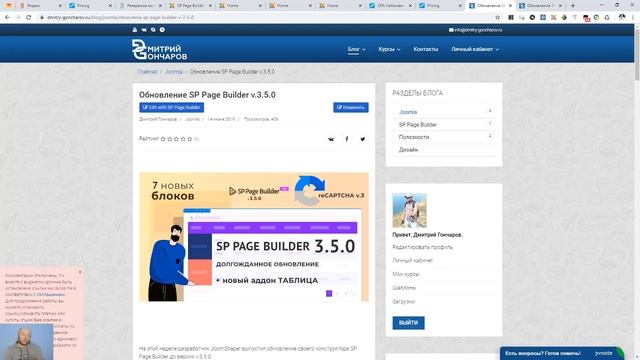Image resolution: width=640 pixels, height=360 pixels.
Task: Open the sidebar Личный кабинет link
Action: click(412, 260)
